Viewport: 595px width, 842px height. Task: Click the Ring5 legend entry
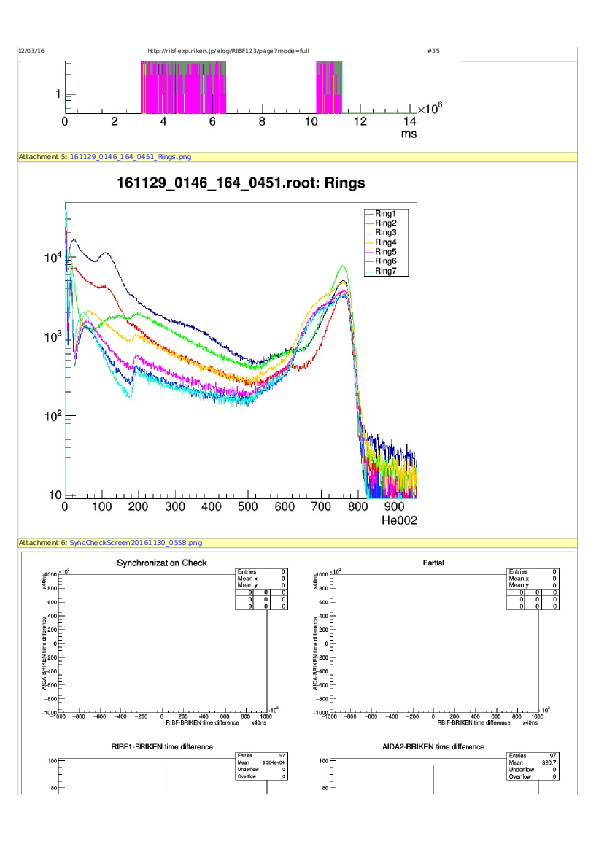point(386,251)
